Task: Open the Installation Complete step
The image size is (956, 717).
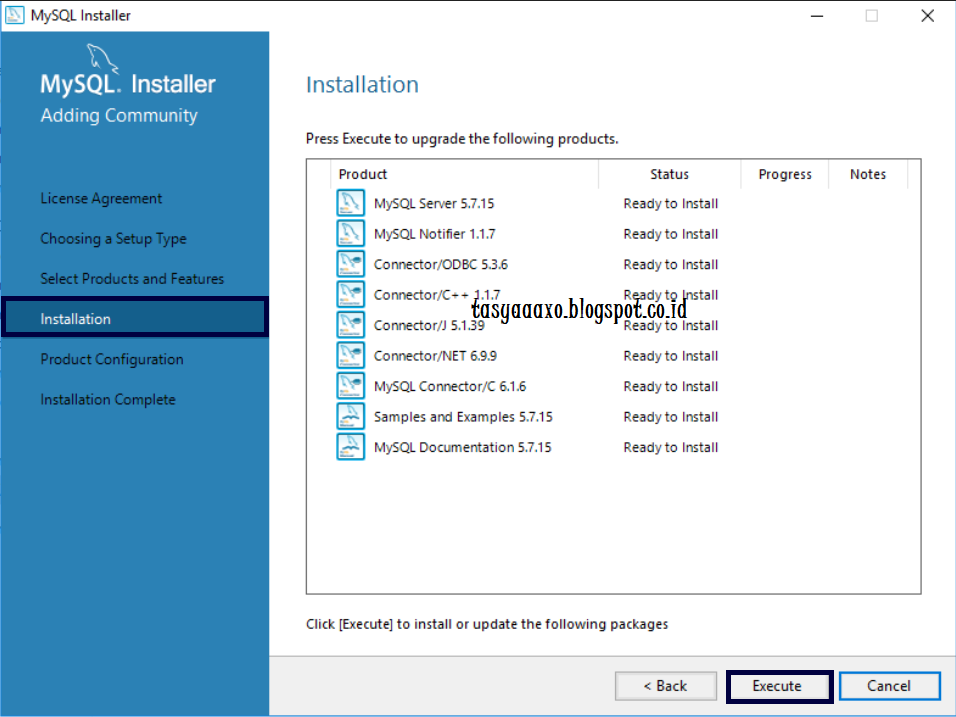Action: click(108, 399)
